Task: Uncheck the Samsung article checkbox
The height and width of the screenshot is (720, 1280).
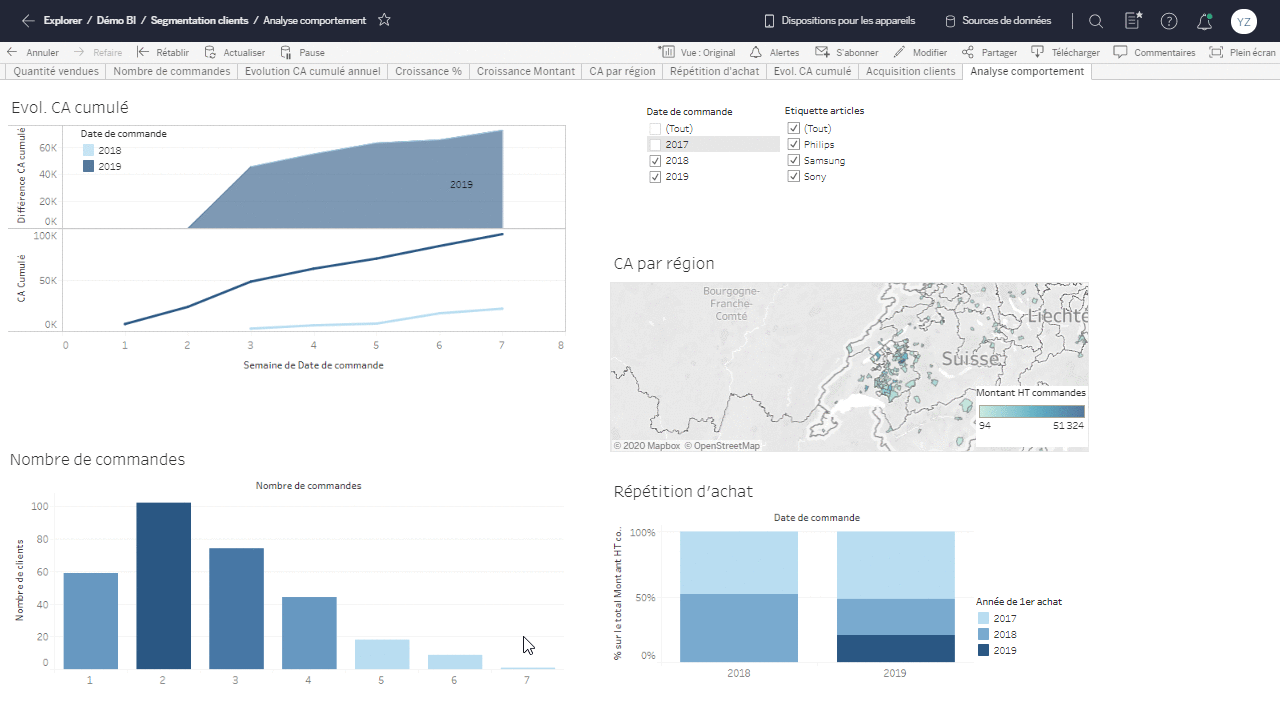Action: [x=794, y=161]
